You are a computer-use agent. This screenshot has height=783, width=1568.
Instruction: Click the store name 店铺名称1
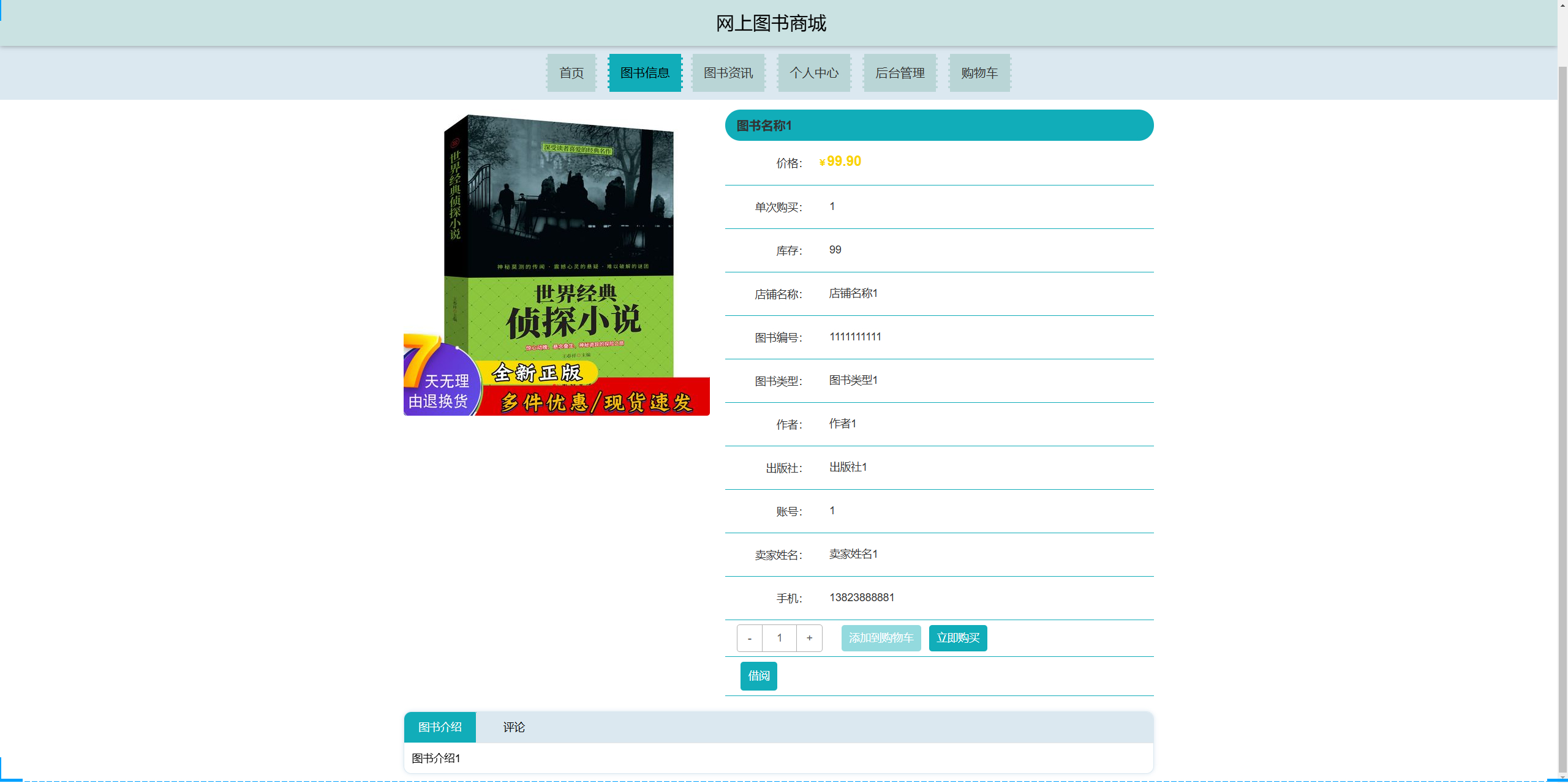click(853, 293)
